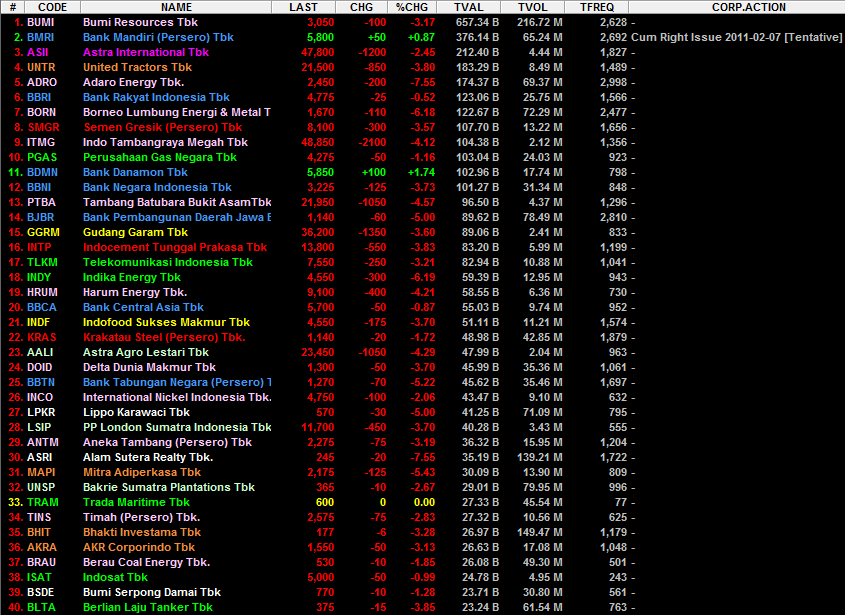Click the TVOL column header
This screenshot has height=615, width=845.
pos(532,7)
